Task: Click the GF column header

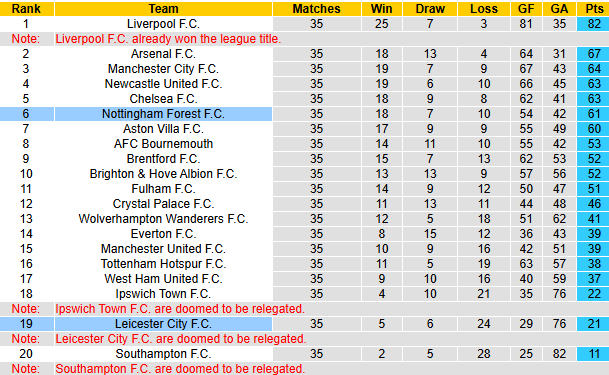Action: [526, 9]
